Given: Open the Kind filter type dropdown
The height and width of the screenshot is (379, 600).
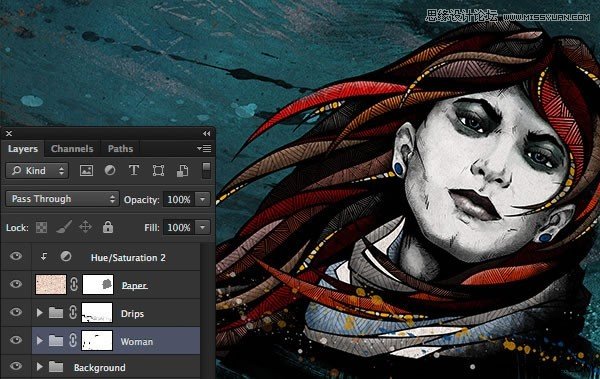Looking at the screenshot, I should click(37, 171).
